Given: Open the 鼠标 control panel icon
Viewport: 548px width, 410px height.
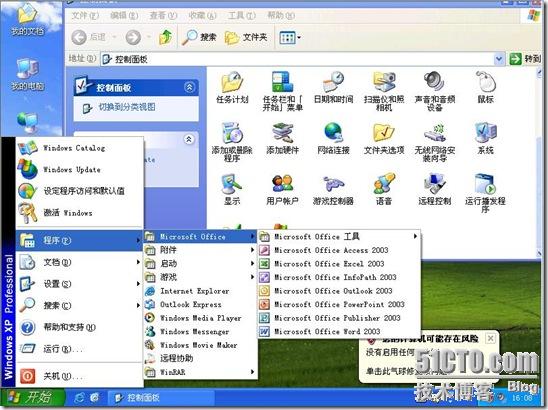Looking at the screenshot, I should [485, 87].
